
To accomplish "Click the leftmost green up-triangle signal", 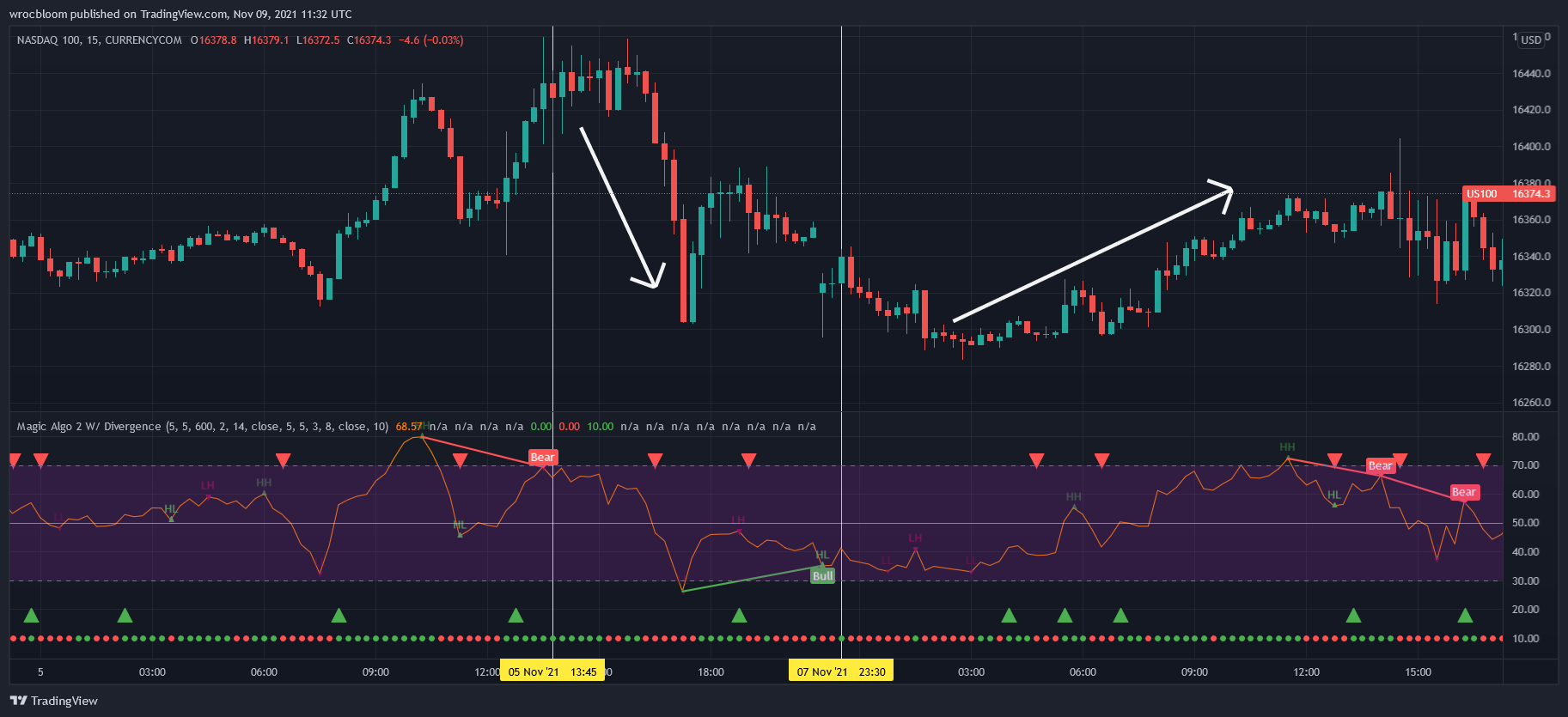I will (32, 615).
